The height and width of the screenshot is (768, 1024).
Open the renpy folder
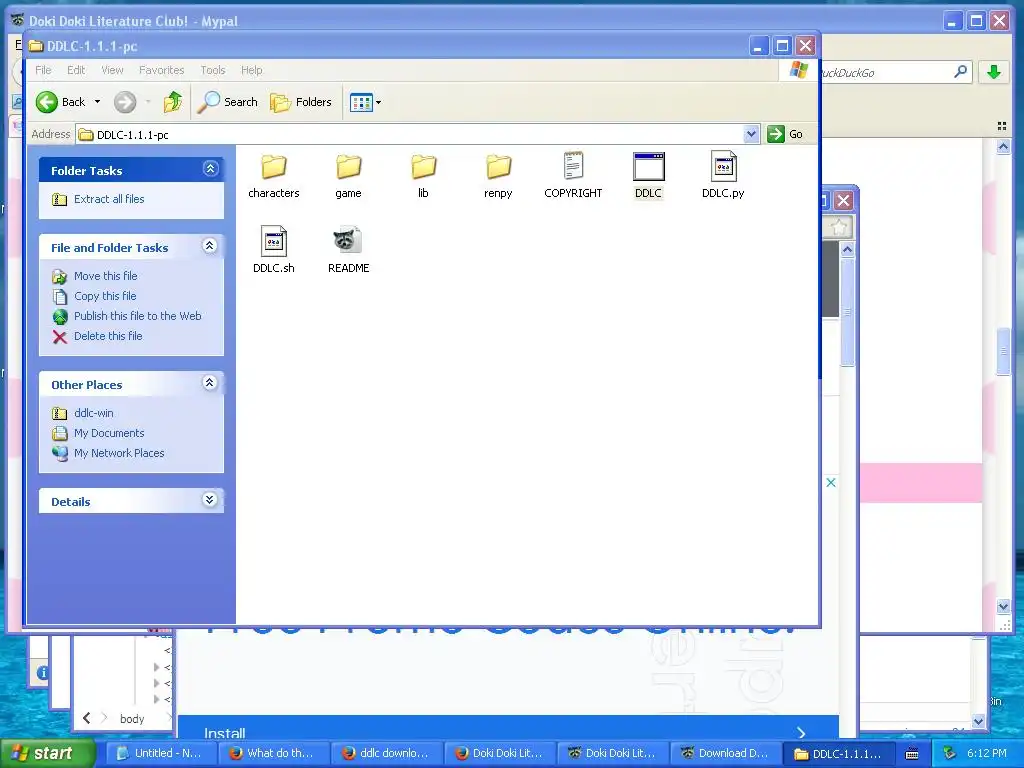pos(498,175)
